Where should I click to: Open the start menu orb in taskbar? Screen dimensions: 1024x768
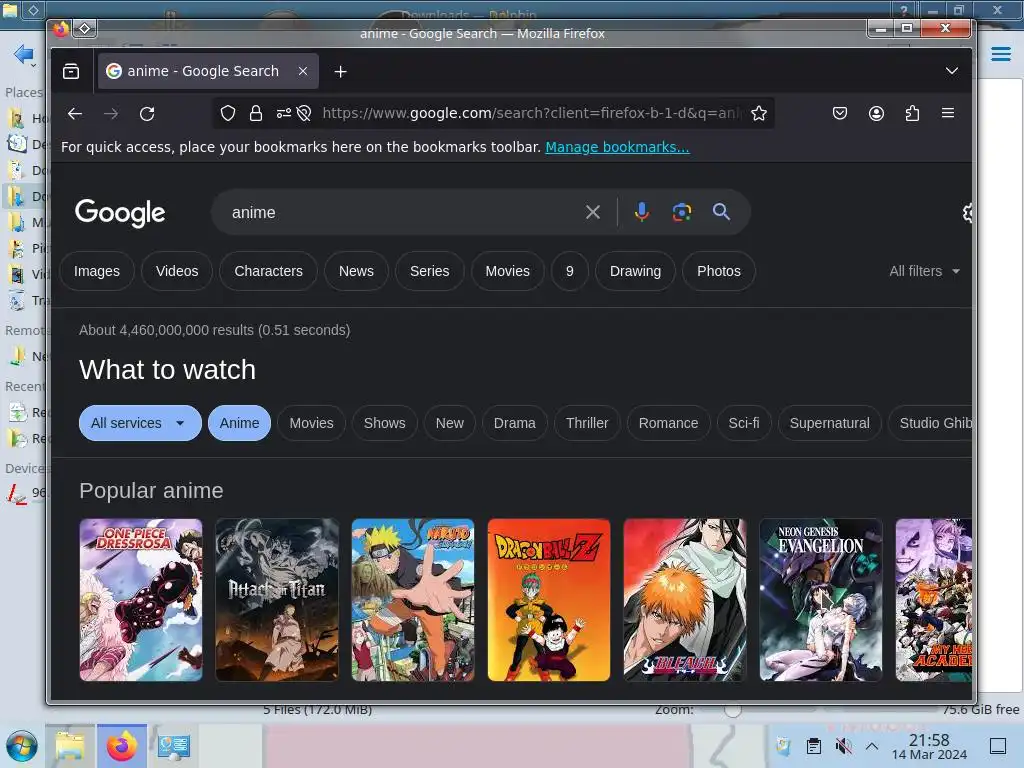(22, 746)
